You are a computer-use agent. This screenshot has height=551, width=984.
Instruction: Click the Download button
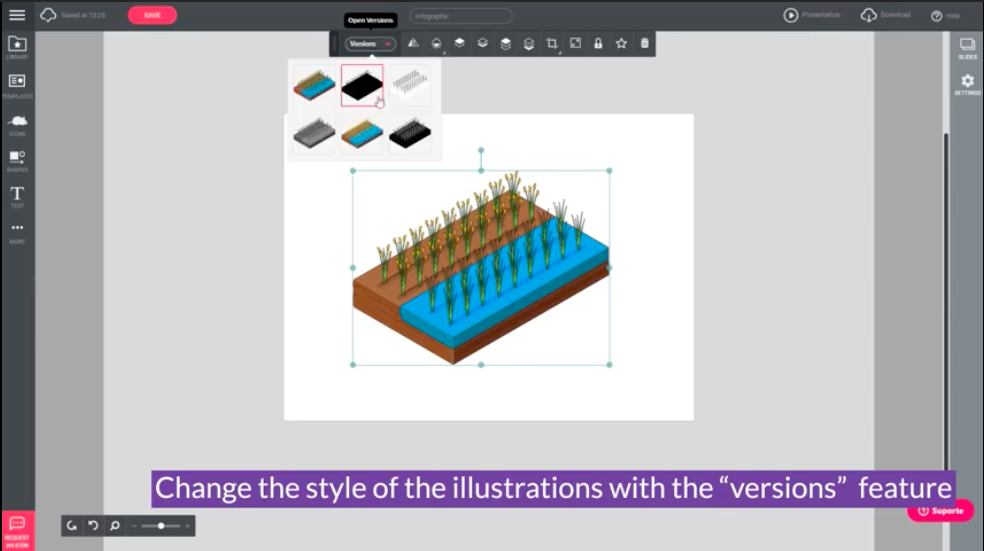point(886,15)
